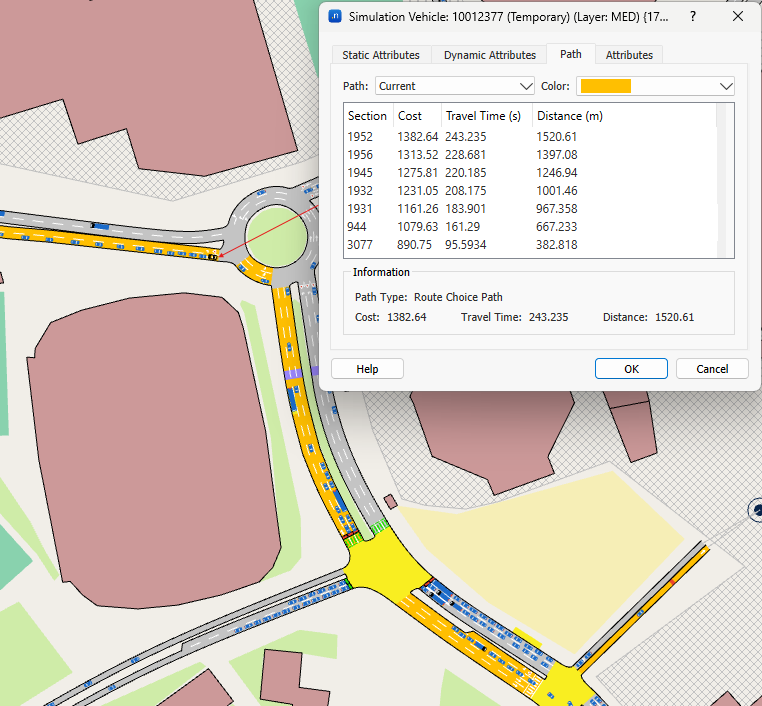Screen dimensions: 762x706
Task: Click the Cancel button
Action: tap(712, 369)
